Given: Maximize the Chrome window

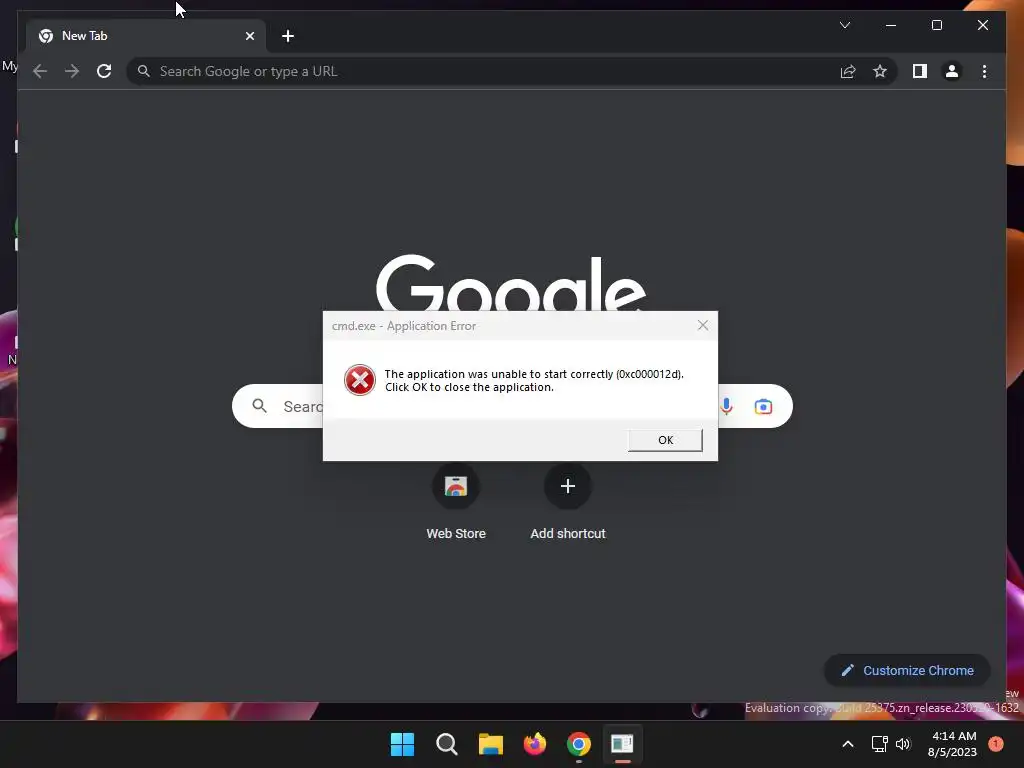Looking at the screenshot, I should tap(936, 25).
